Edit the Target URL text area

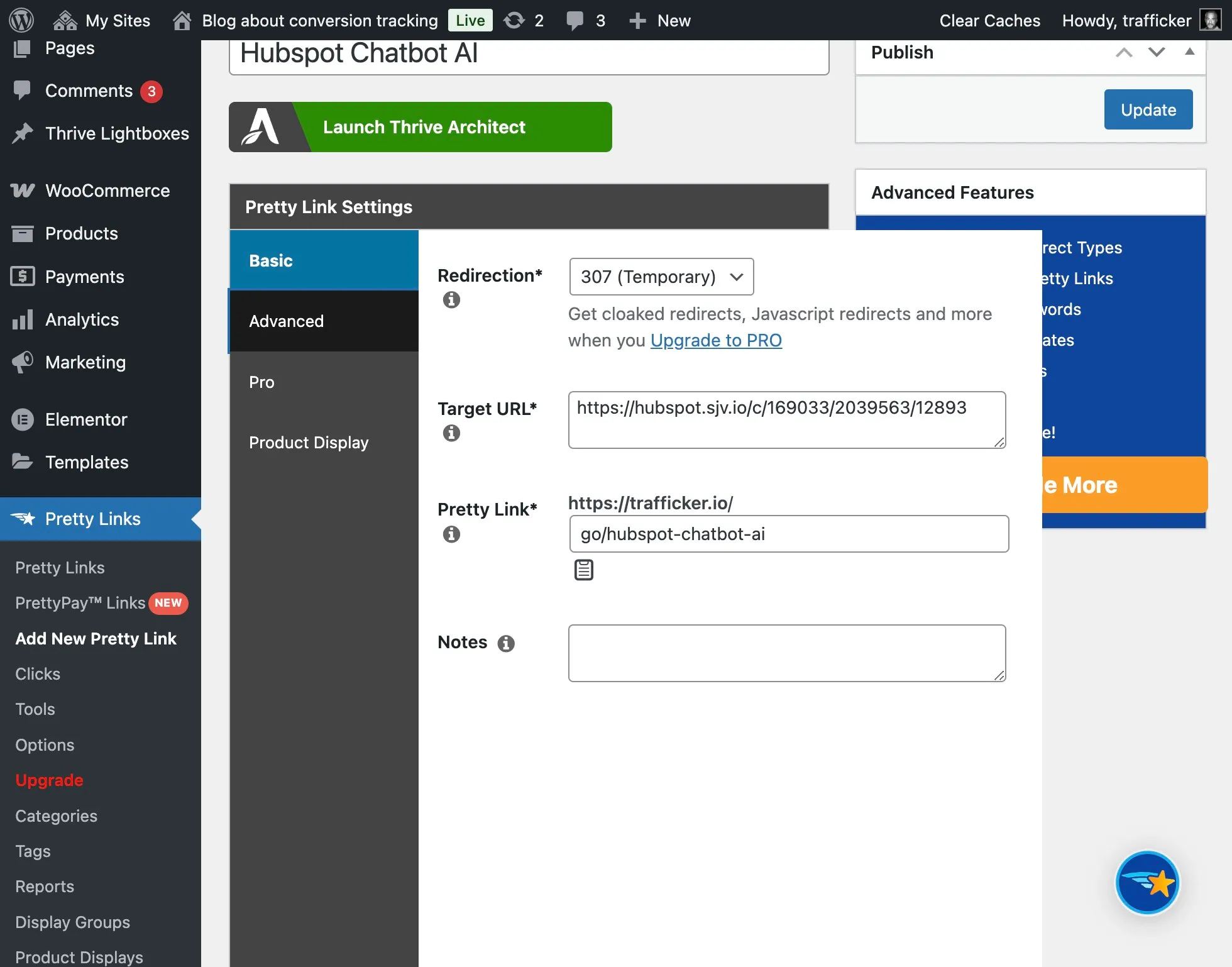tap(787, 420)
